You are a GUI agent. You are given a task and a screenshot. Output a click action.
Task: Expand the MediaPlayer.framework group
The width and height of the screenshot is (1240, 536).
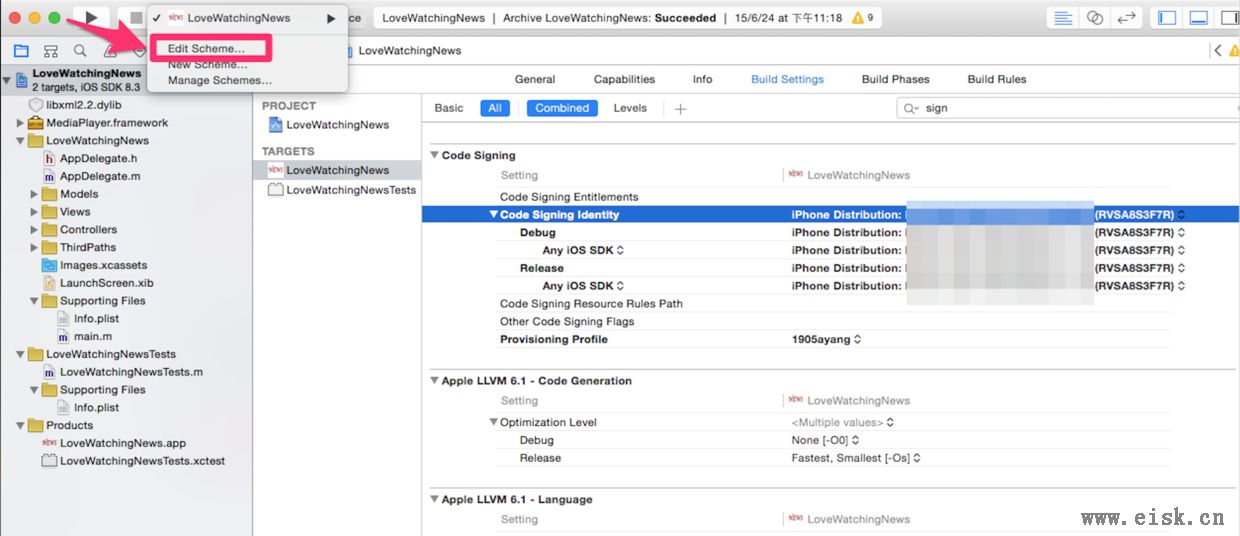pyautogui.click(x=20, y=123)
